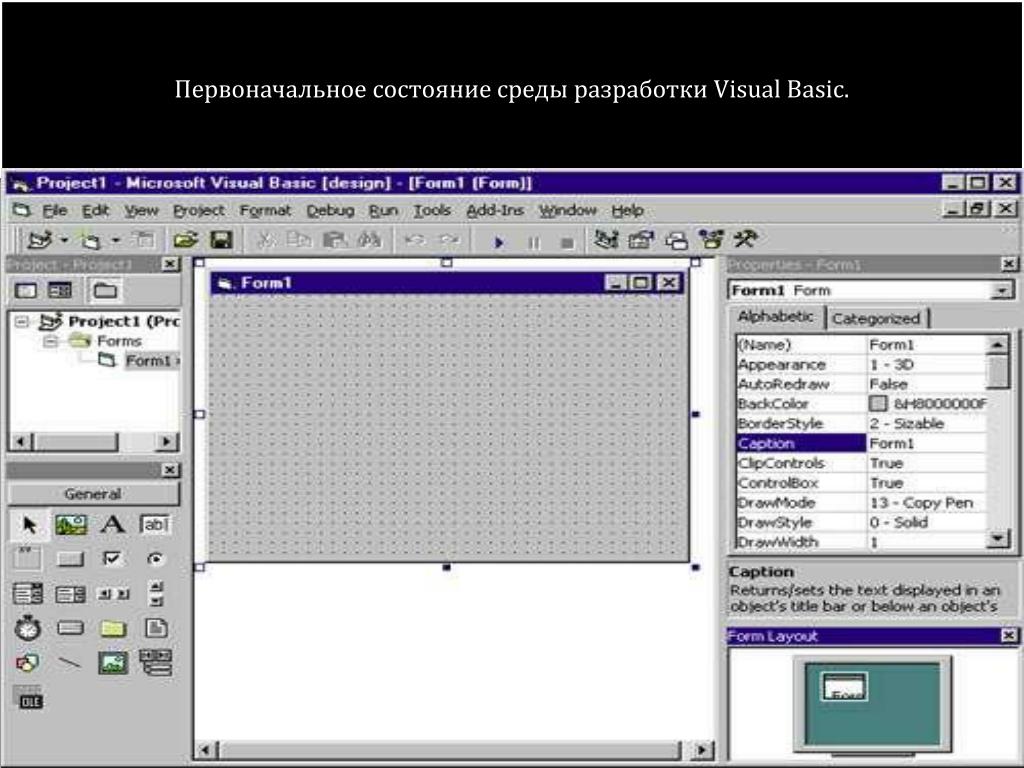Select the TextBox control (ab| icon)
1024x768 pixels.
pos(155,524)
